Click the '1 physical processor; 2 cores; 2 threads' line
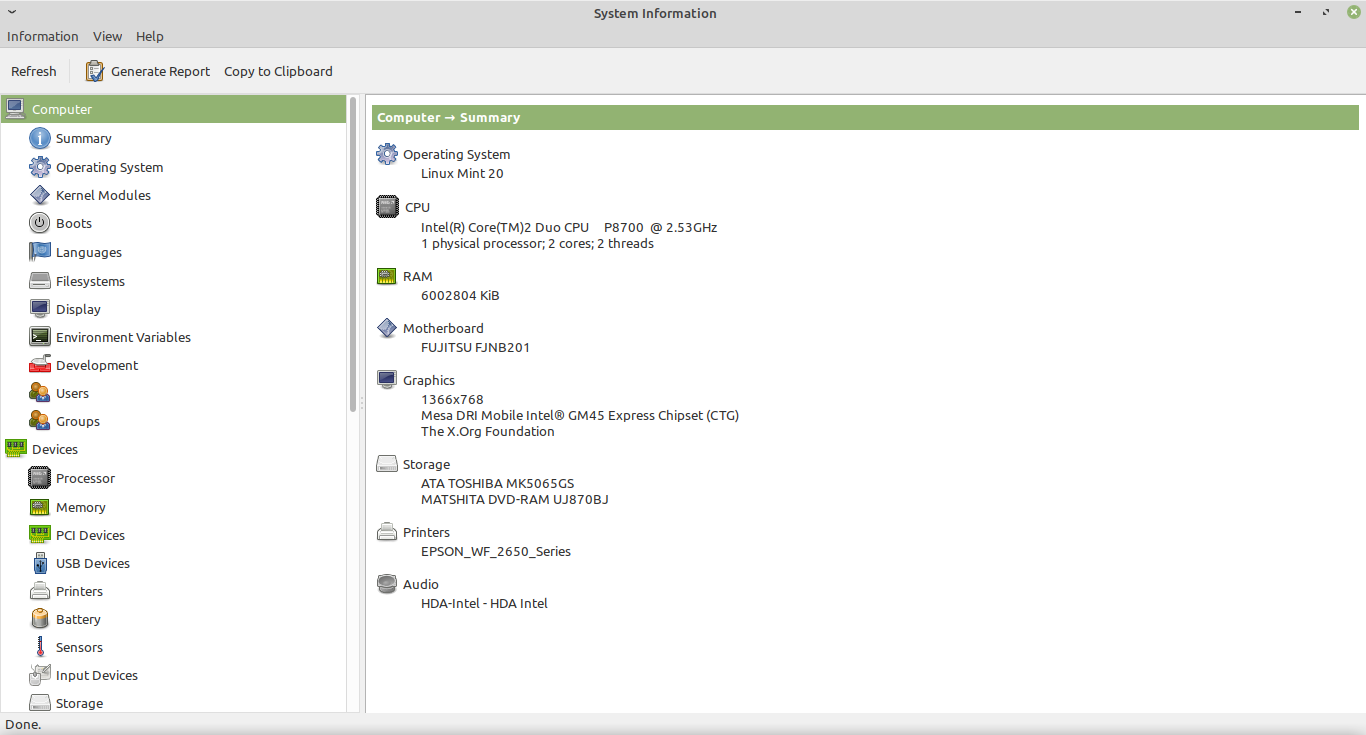 537,243
